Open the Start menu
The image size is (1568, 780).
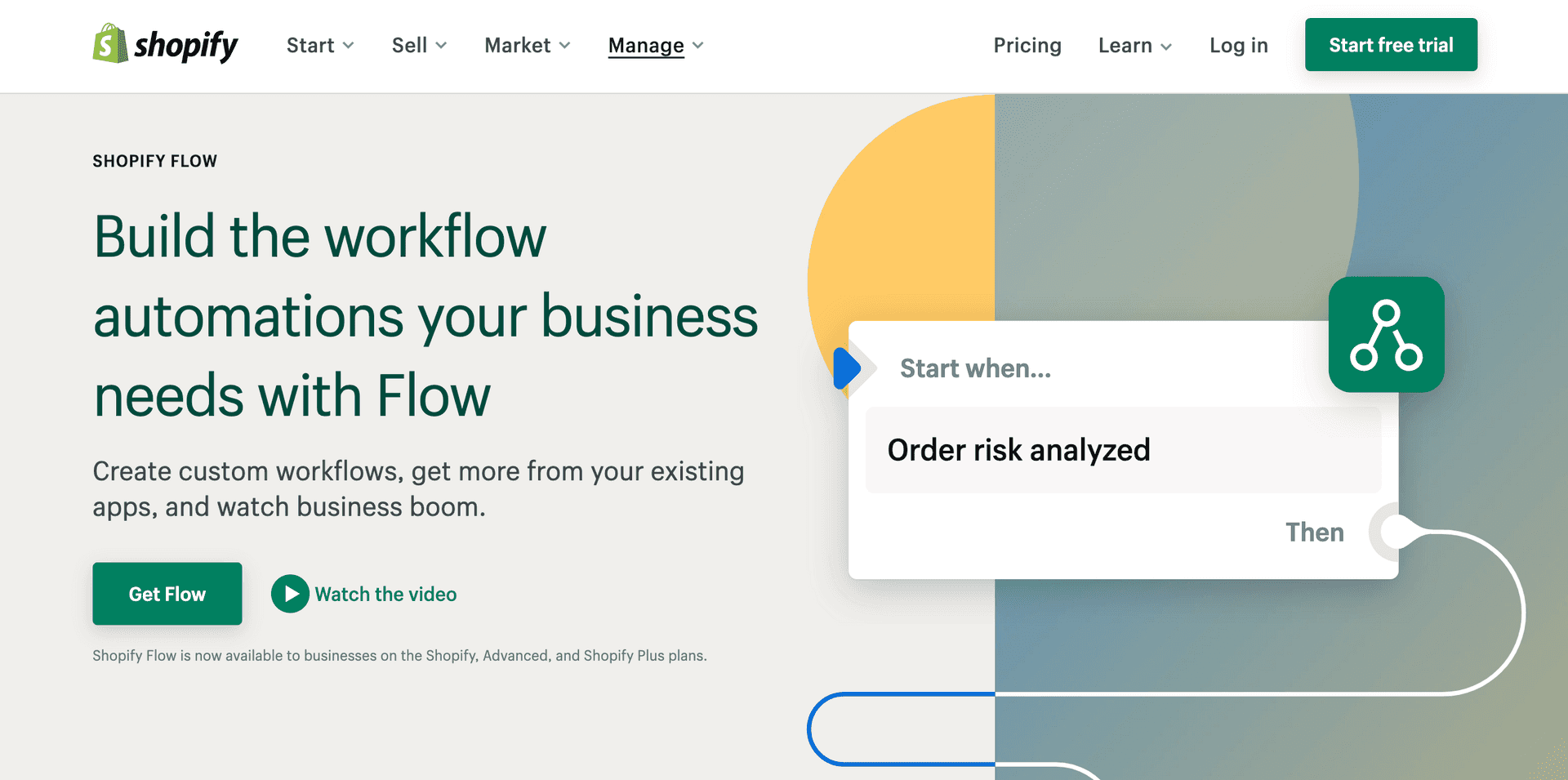[x=310, y=46]
